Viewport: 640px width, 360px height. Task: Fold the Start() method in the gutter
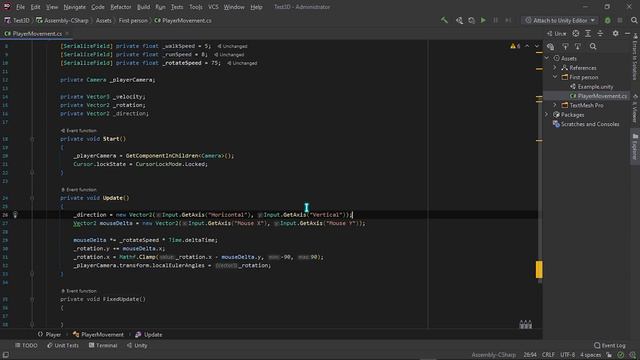pyautogui.click(x=32, y=139)
